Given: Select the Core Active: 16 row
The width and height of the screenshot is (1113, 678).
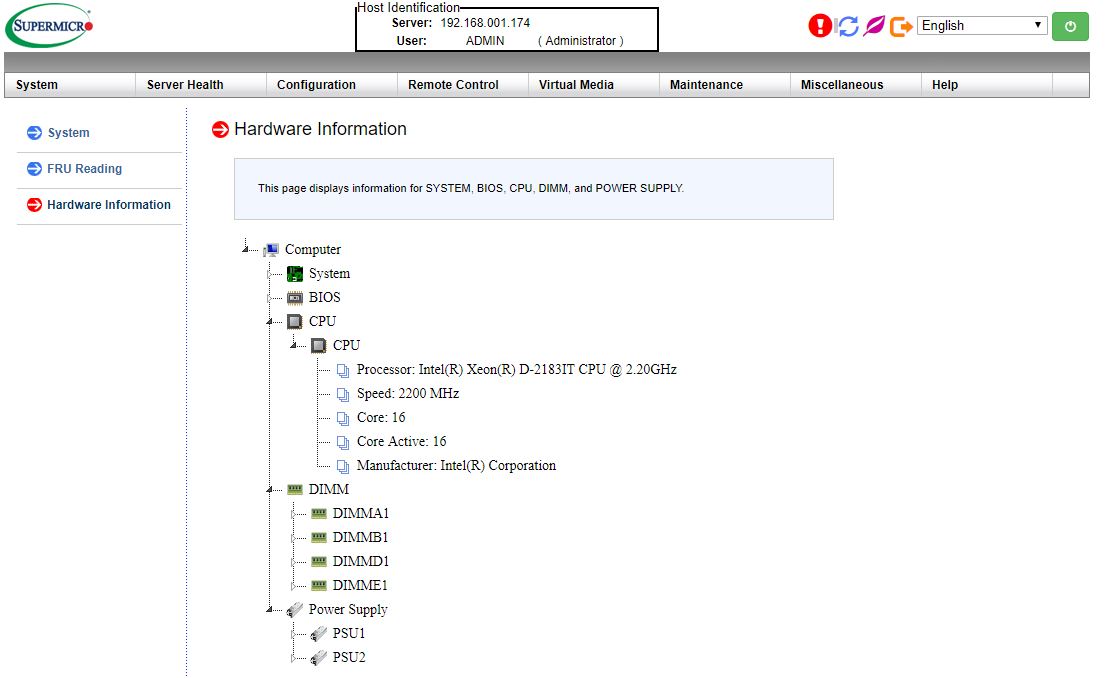Looking at the screenshot, I should tap(401, 442).
